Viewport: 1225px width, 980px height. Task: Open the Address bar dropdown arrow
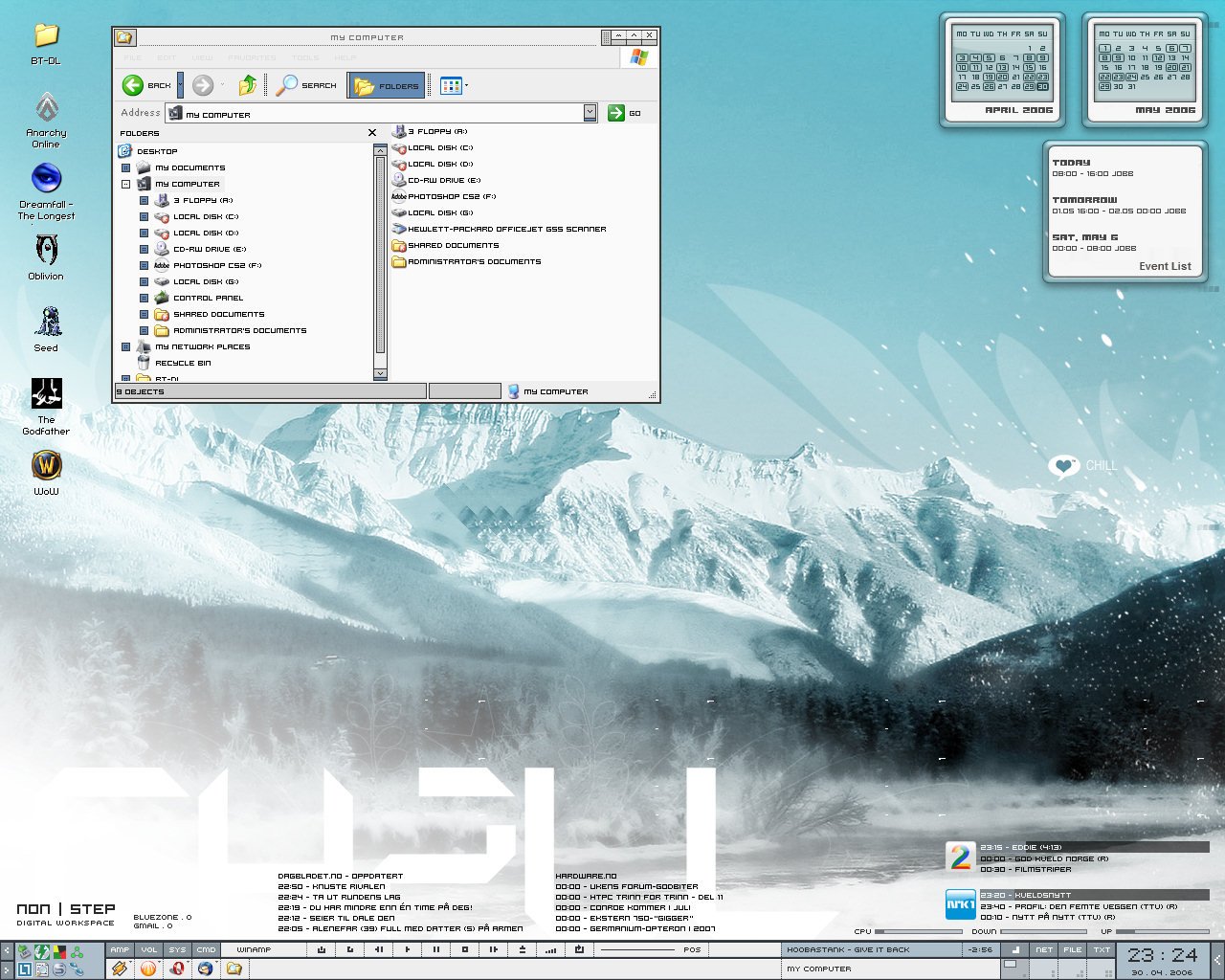(590, 113)
